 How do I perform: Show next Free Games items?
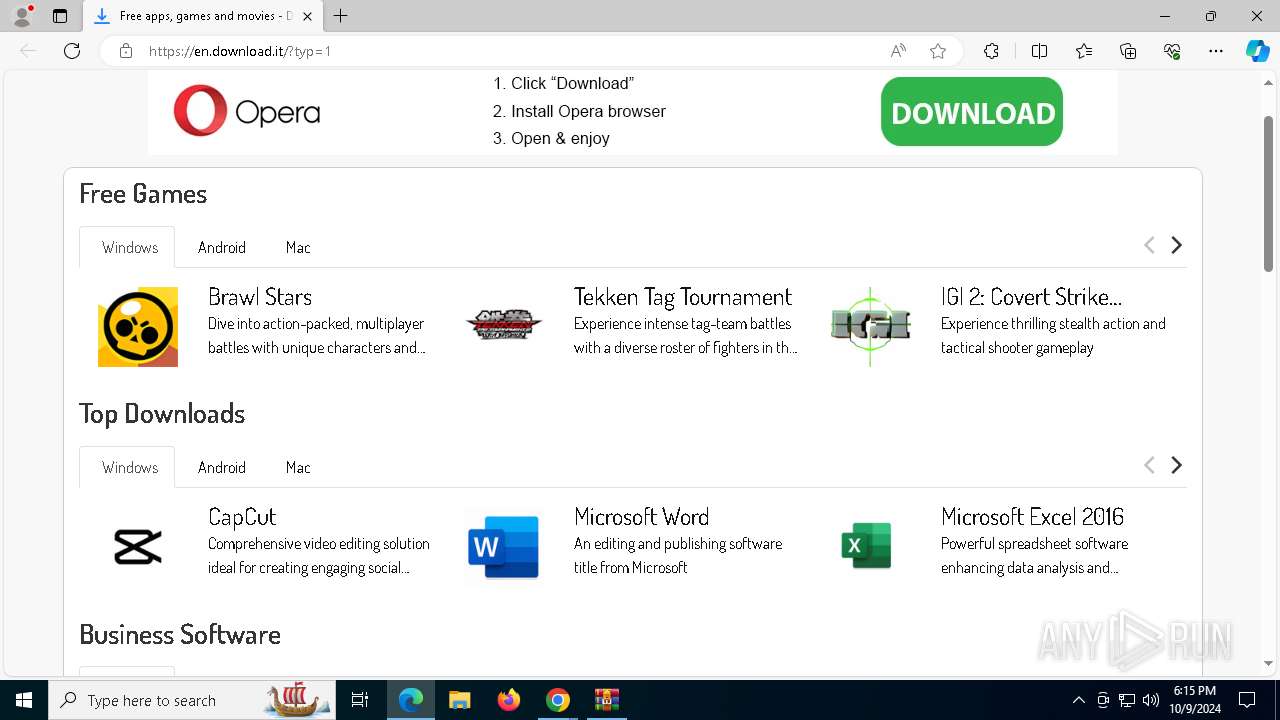[1176, 245]
